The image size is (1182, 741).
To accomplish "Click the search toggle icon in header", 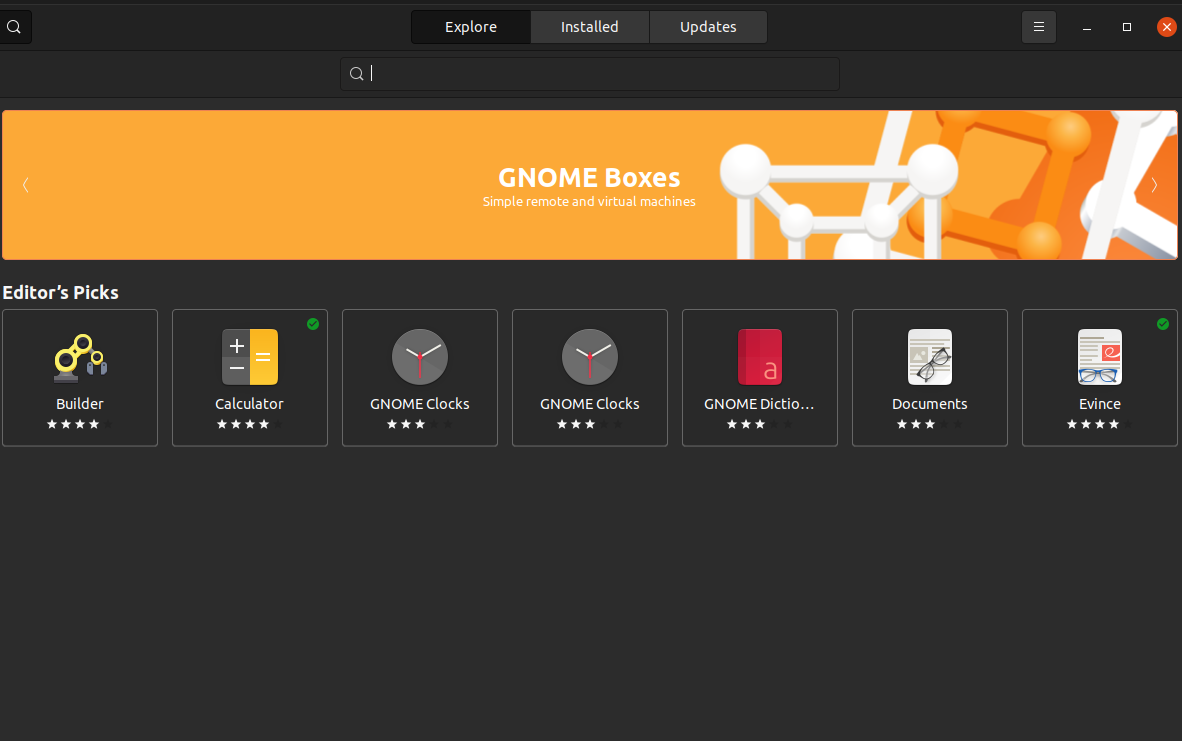I will pyautogui.click(x=14, y=27).
